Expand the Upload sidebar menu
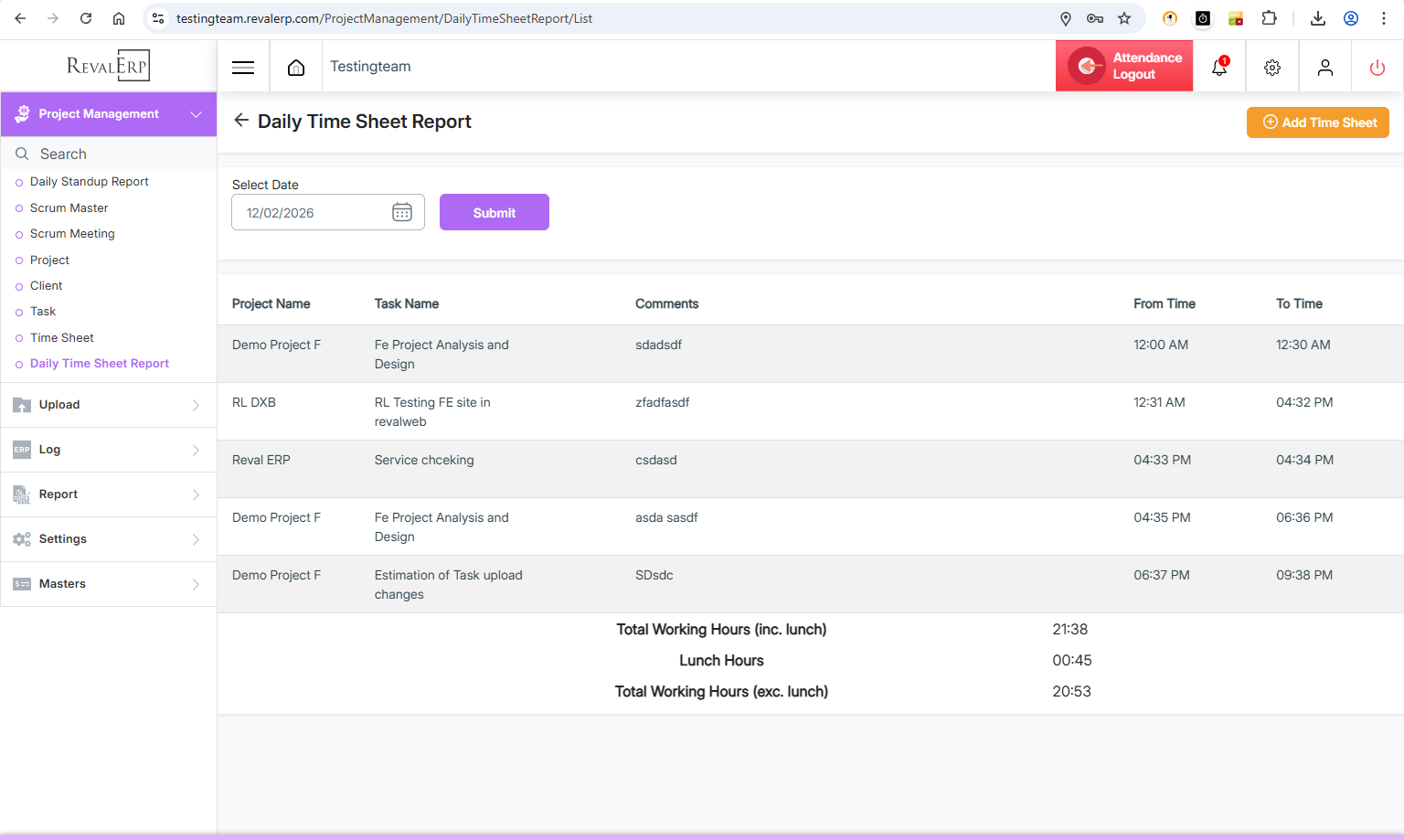 coord(108,405)
